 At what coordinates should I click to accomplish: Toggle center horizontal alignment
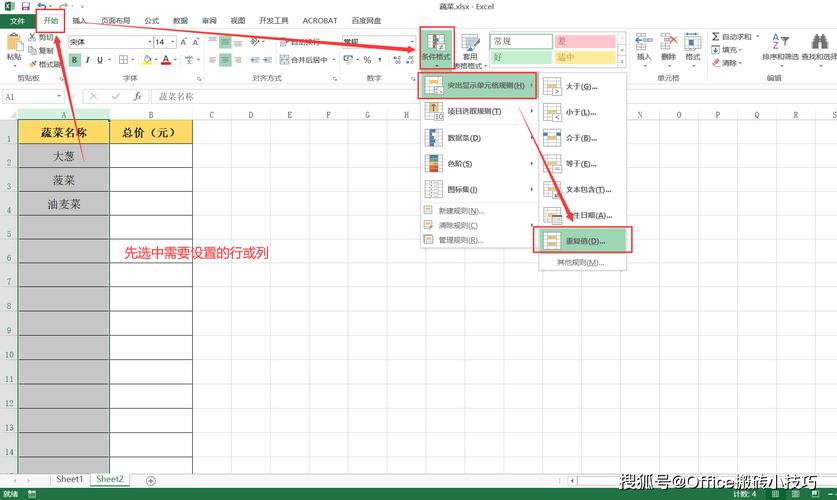225,60
